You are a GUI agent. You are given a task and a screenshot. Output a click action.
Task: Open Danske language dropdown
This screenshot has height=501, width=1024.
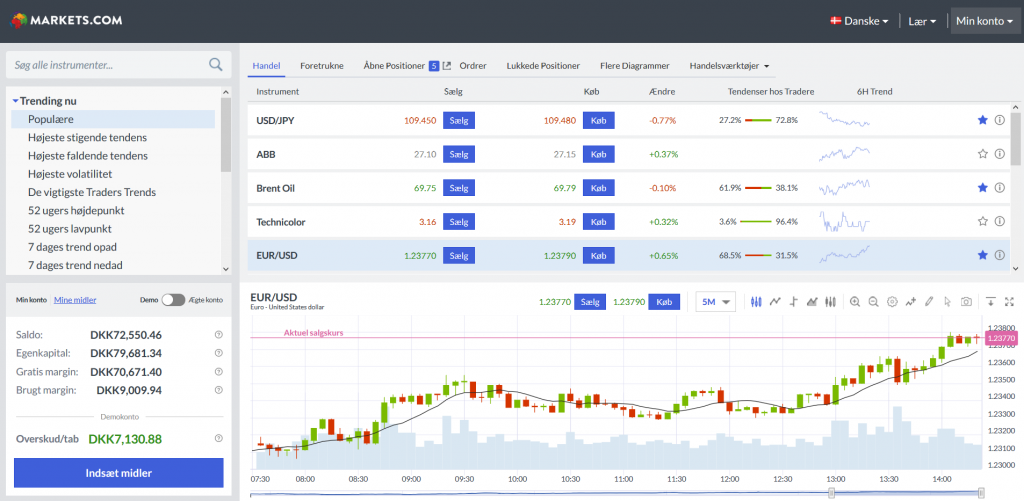pos(859,21)
